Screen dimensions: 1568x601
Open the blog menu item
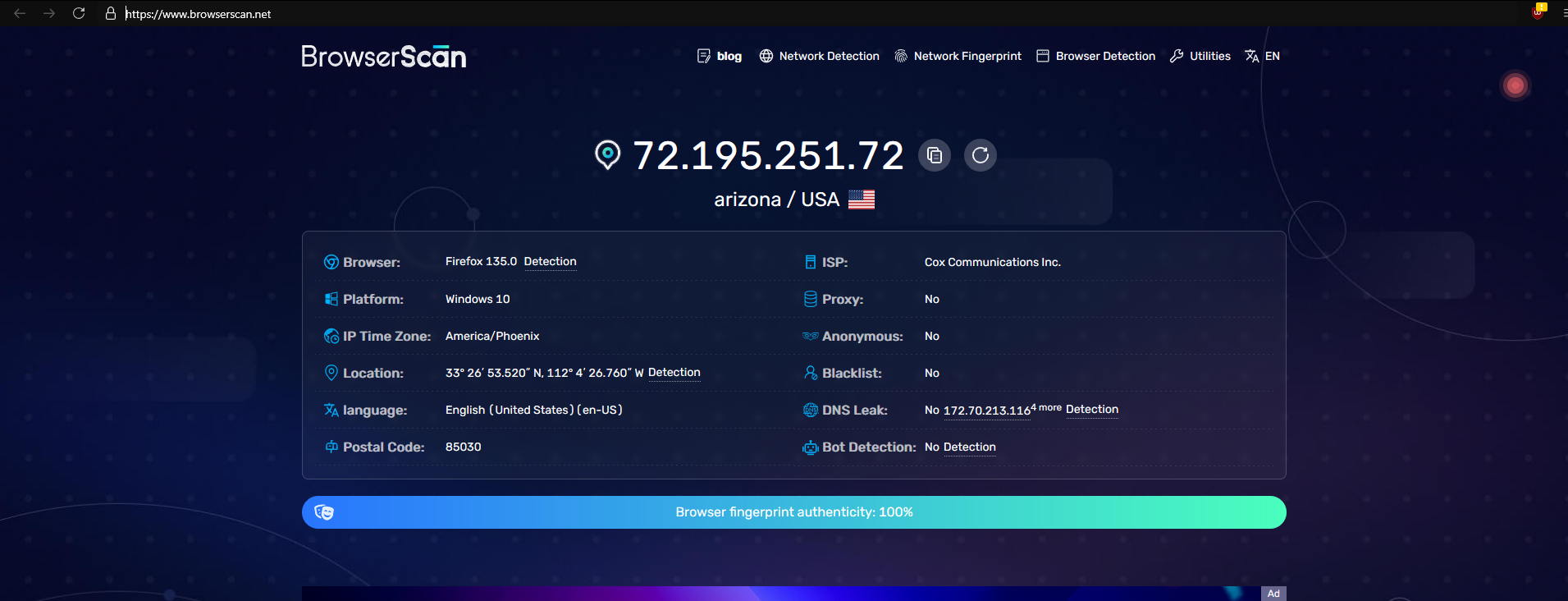(729, 56)
